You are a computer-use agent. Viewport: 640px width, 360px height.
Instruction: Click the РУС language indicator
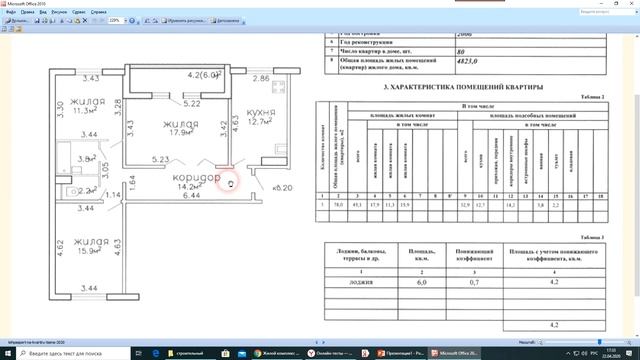[x=595, y=353]
